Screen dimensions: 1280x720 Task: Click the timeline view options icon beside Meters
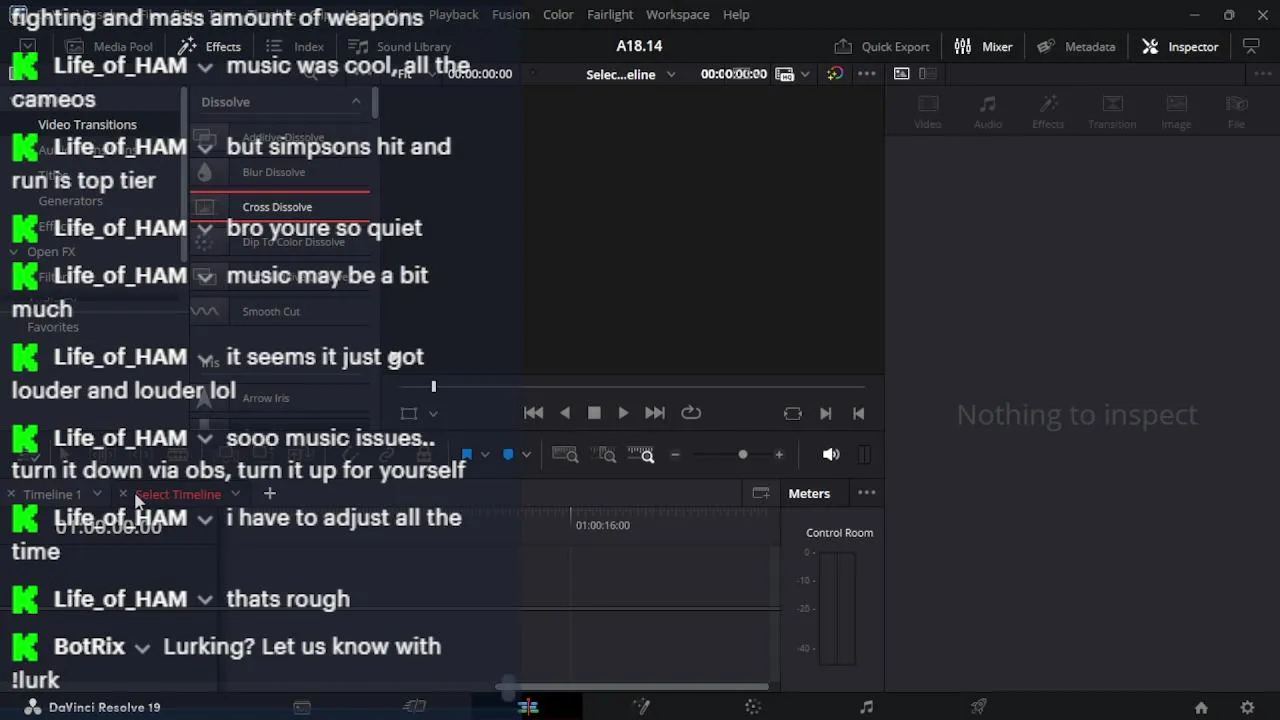point(761,493)
